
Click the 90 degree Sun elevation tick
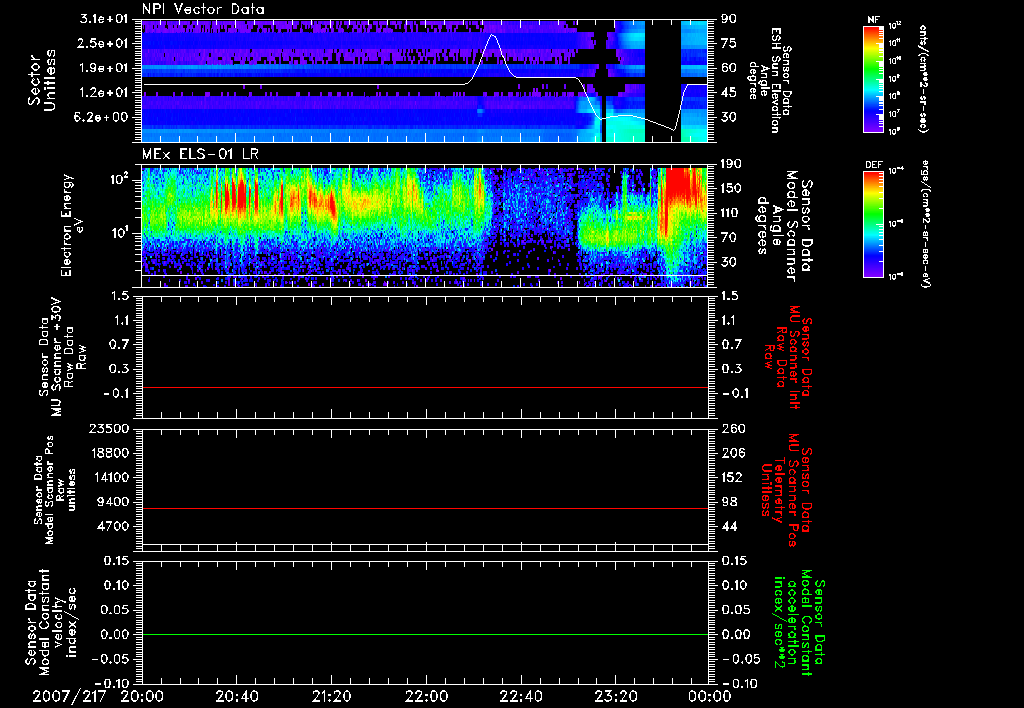(x=729, y=19)
